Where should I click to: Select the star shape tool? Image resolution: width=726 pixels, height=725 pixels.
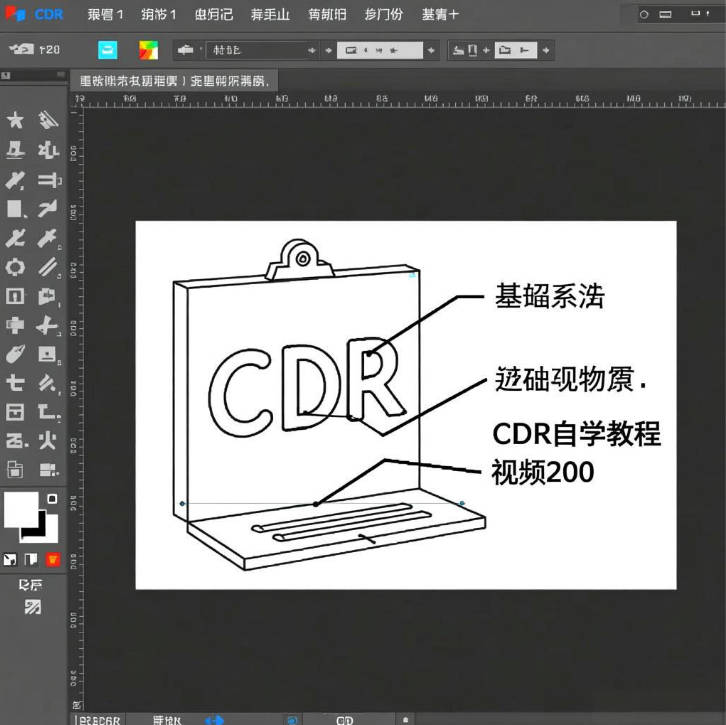[x=15, y=121]
